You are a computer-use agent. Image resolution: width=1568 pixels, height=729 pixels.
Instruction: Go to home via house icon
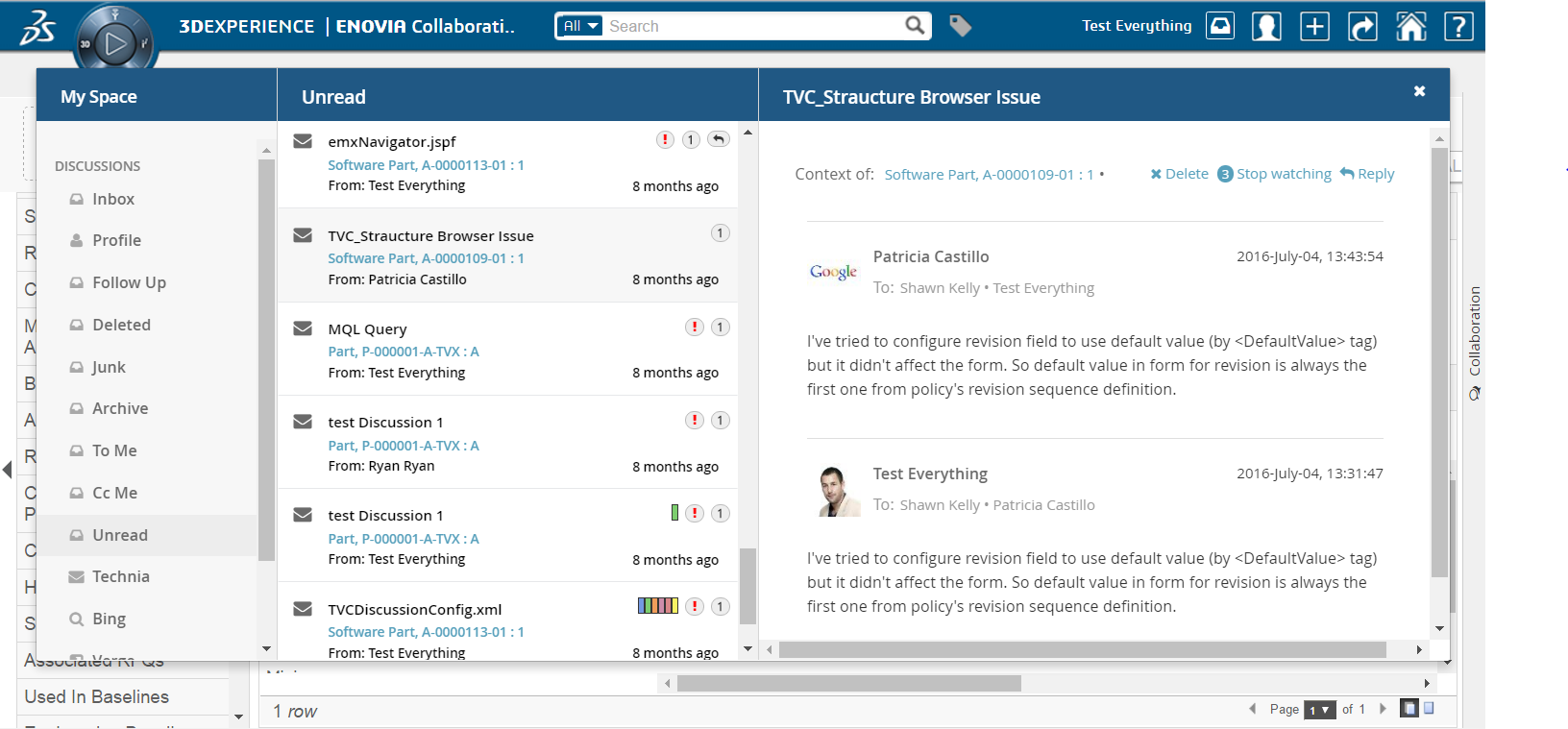[x=1410, y=26]
